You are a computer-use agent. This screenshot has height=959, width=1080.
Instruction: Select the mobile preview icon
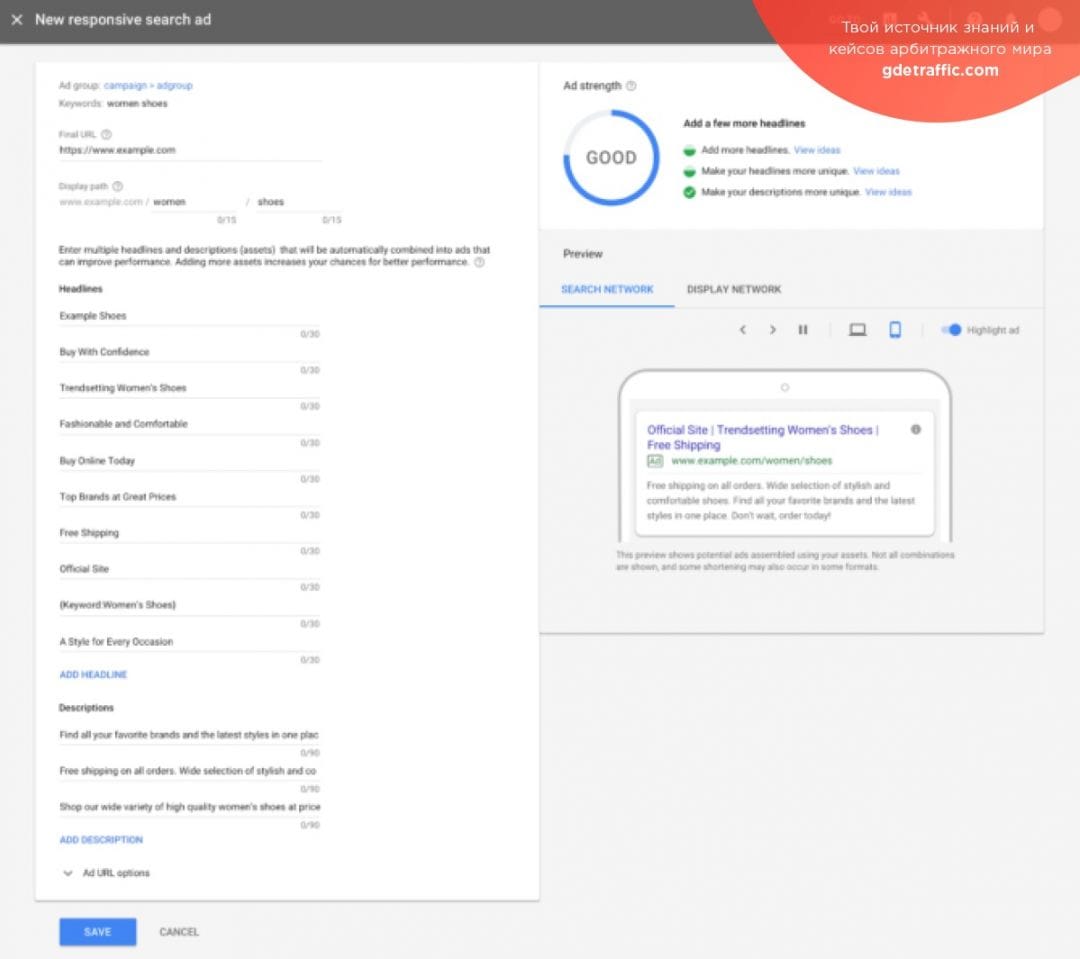coord(895,329)
